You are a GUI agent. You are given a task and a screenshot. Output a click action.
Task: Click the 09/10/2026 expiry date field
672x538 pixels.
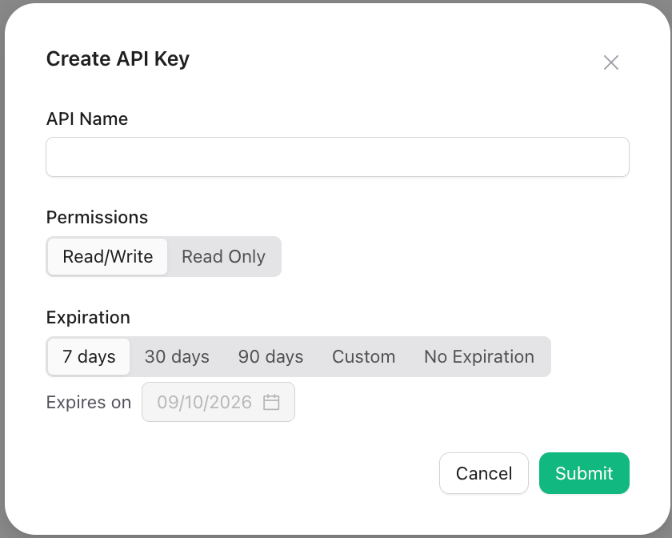218,402
